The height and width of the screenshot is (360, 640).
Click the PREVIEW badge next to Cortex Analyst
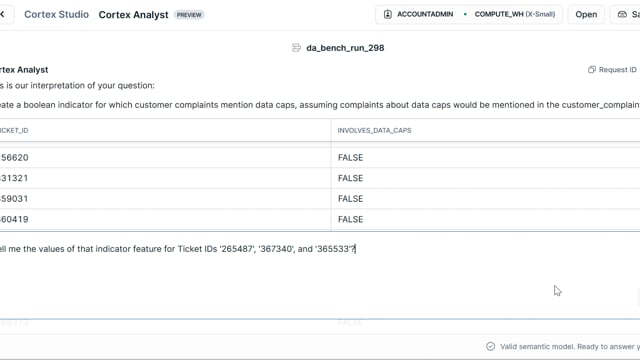(x=189, y=15)
